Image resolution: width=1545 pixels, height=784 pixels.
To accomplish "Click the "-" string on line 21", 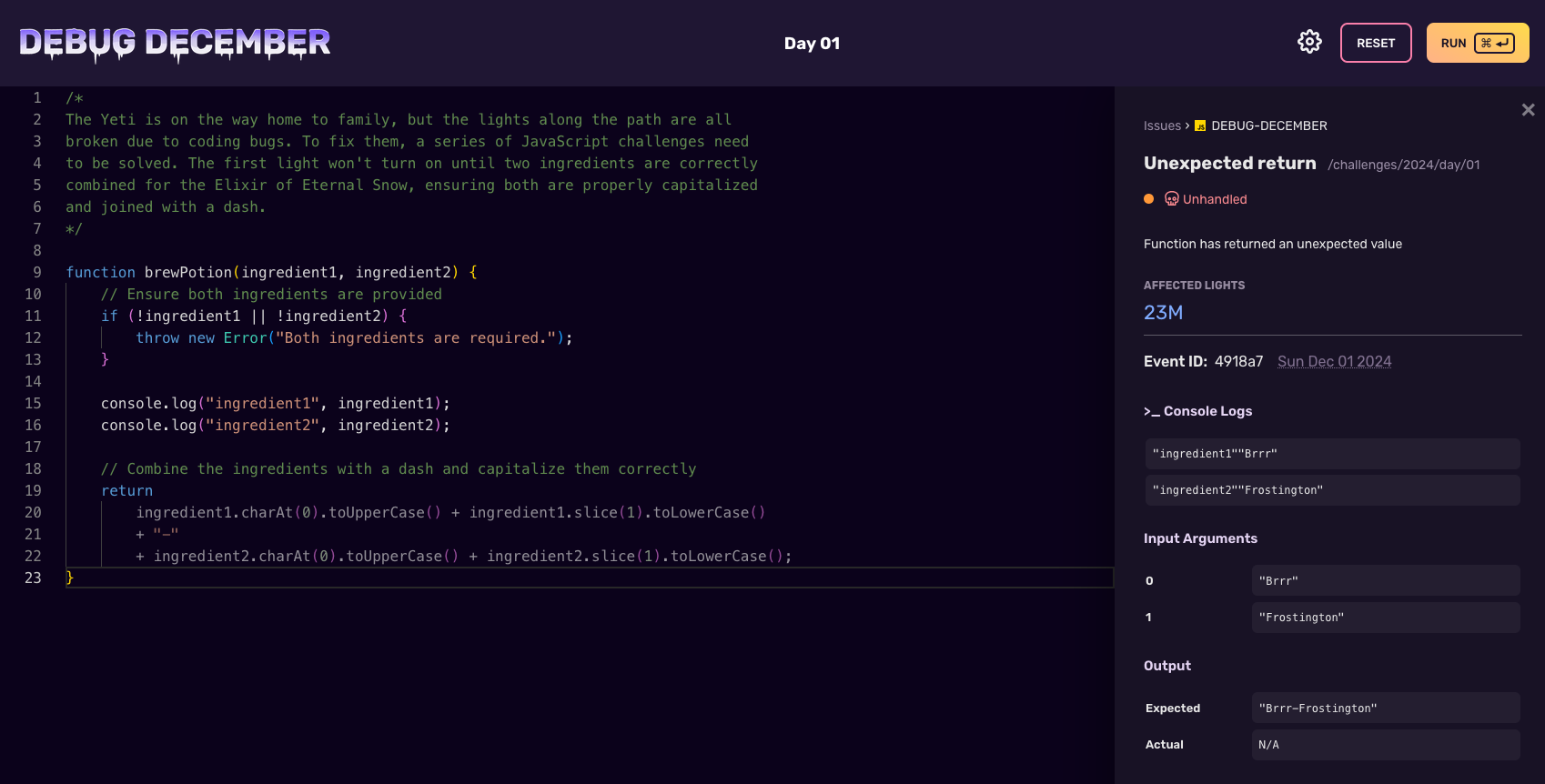I will [x=166, y=534].
